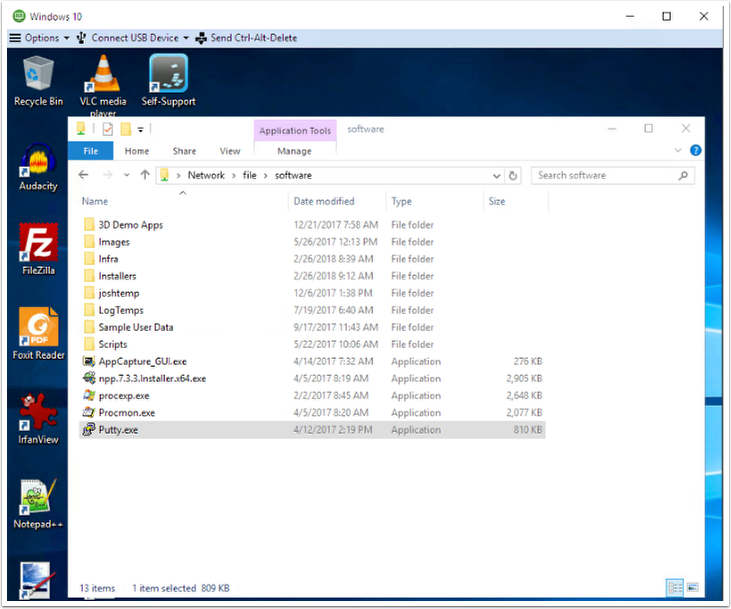Open the FileZilla desktop shortcut
This screenshot has width=731, height=609.
click(38, 249)
